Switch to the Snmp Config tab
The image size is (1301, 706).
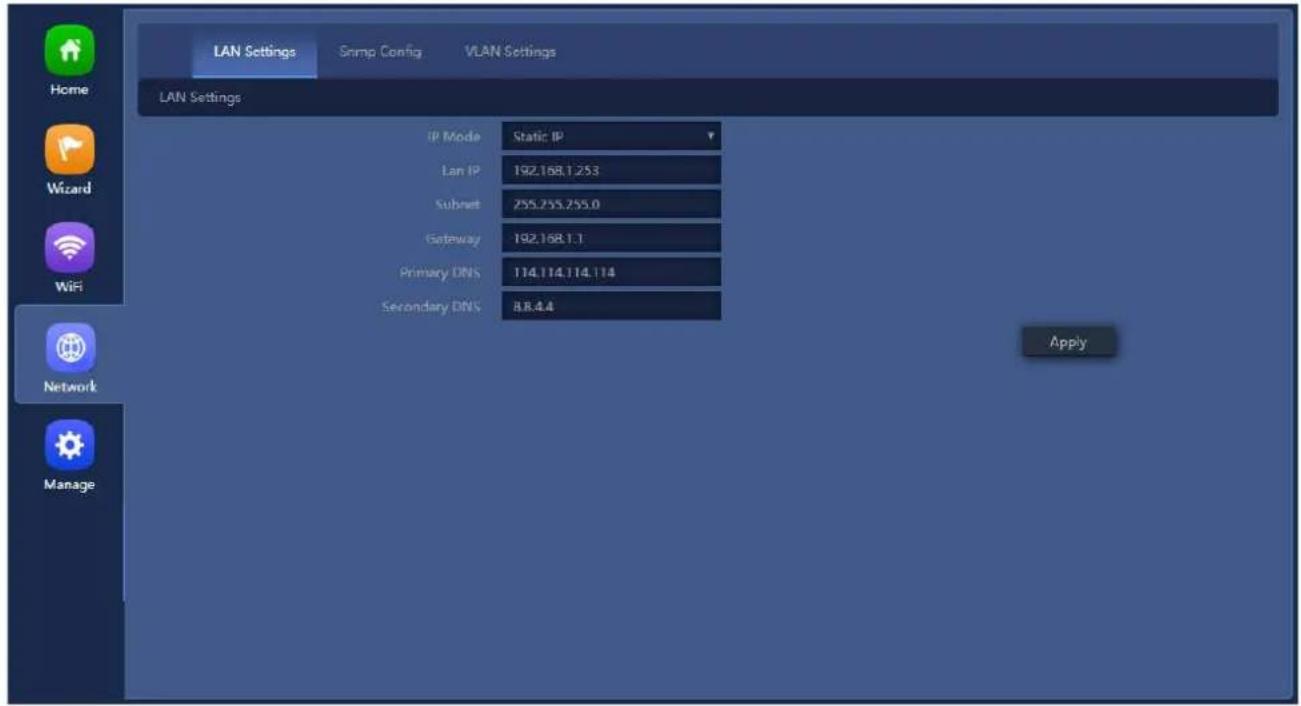click(380, 52)
